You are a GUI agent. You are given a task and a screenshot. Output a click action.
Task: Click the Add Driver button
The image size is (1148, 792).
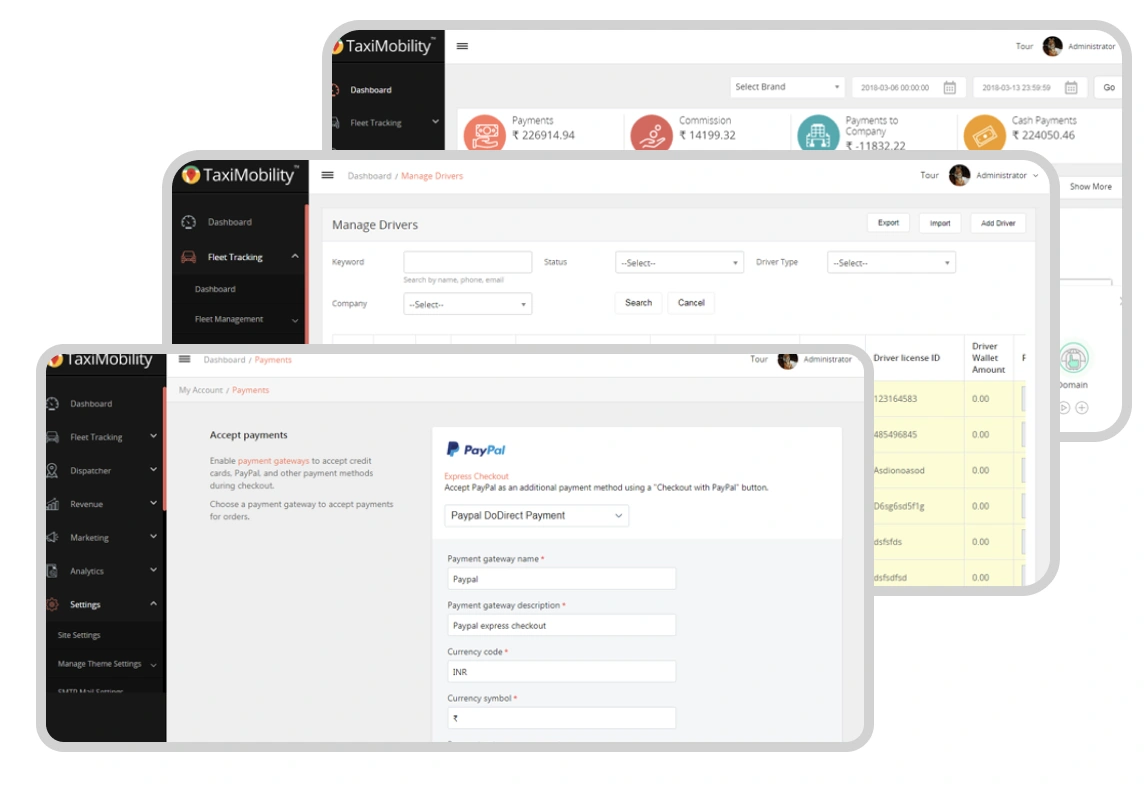click(997, 223)
